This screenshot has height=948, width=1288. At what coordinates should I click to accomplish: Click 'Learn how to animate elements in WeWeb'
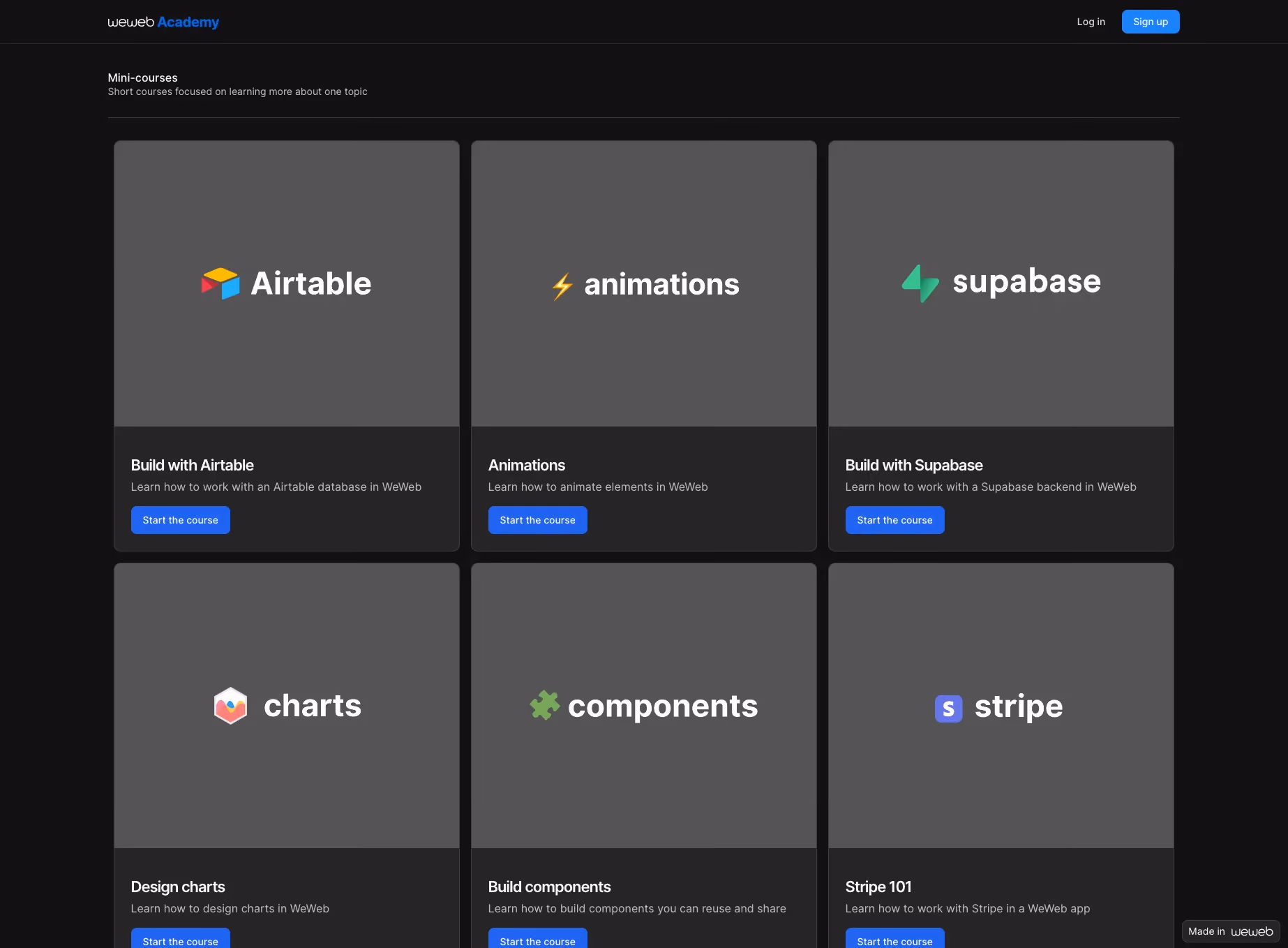(x=598, y=487)
